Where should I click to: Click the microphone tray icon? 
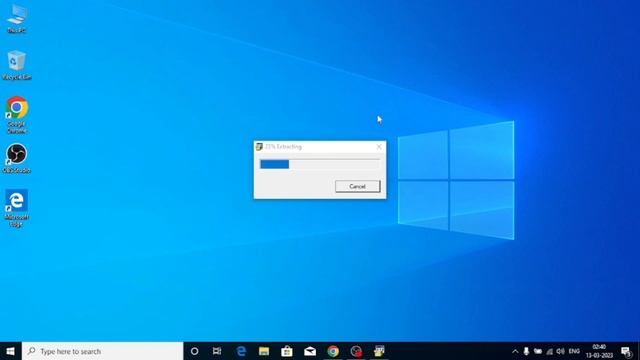point(527,351)
